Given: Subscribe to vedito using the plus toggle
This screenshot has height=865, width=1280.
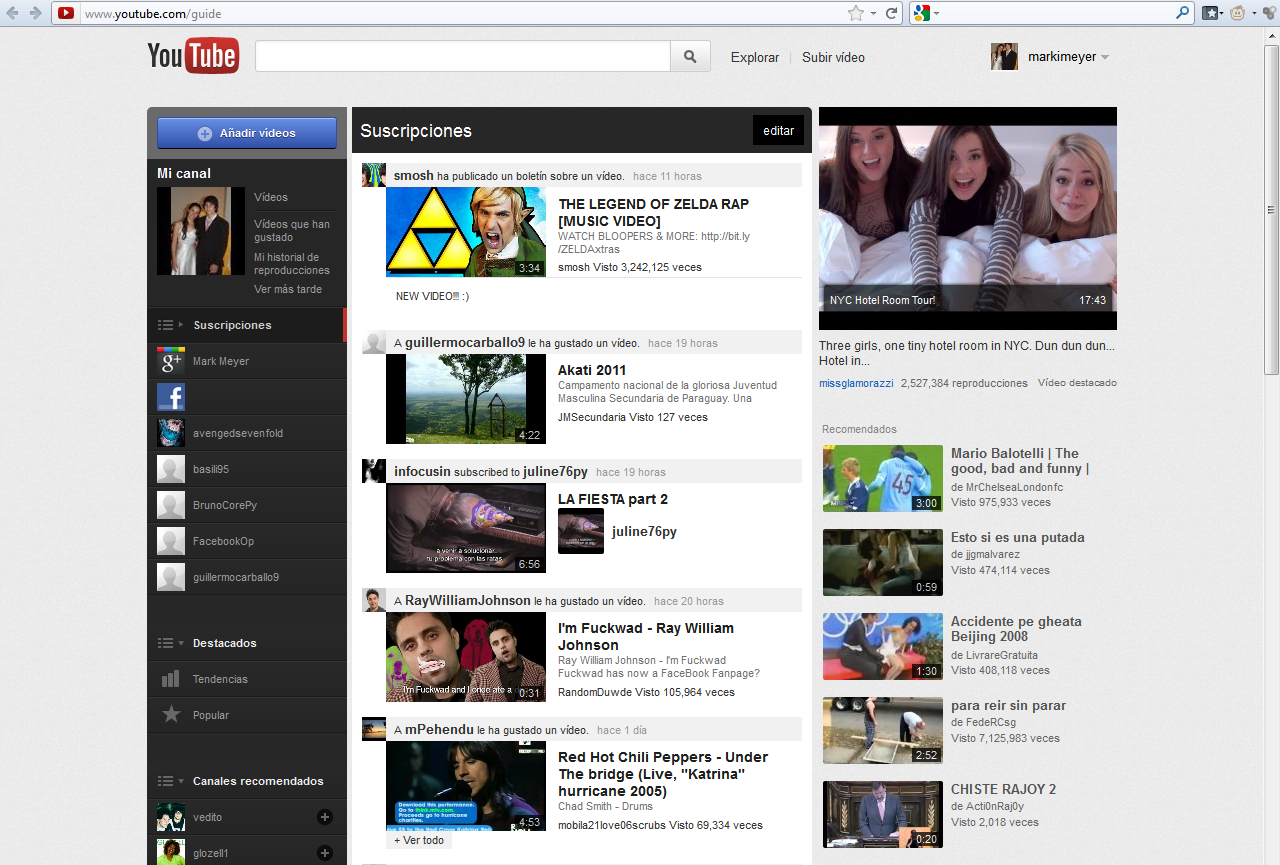Looking at the screenshot, I should (324, 817).
